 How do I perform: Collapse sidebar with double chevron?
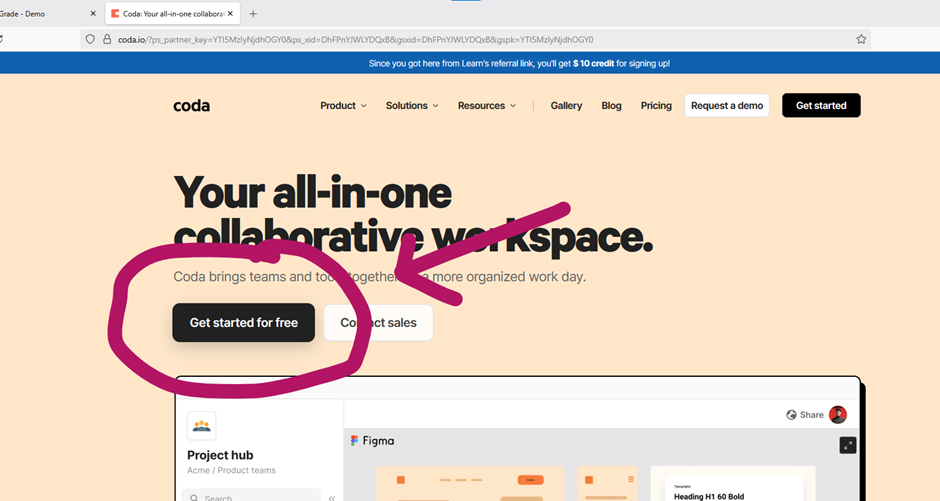(x=332, y=497)
